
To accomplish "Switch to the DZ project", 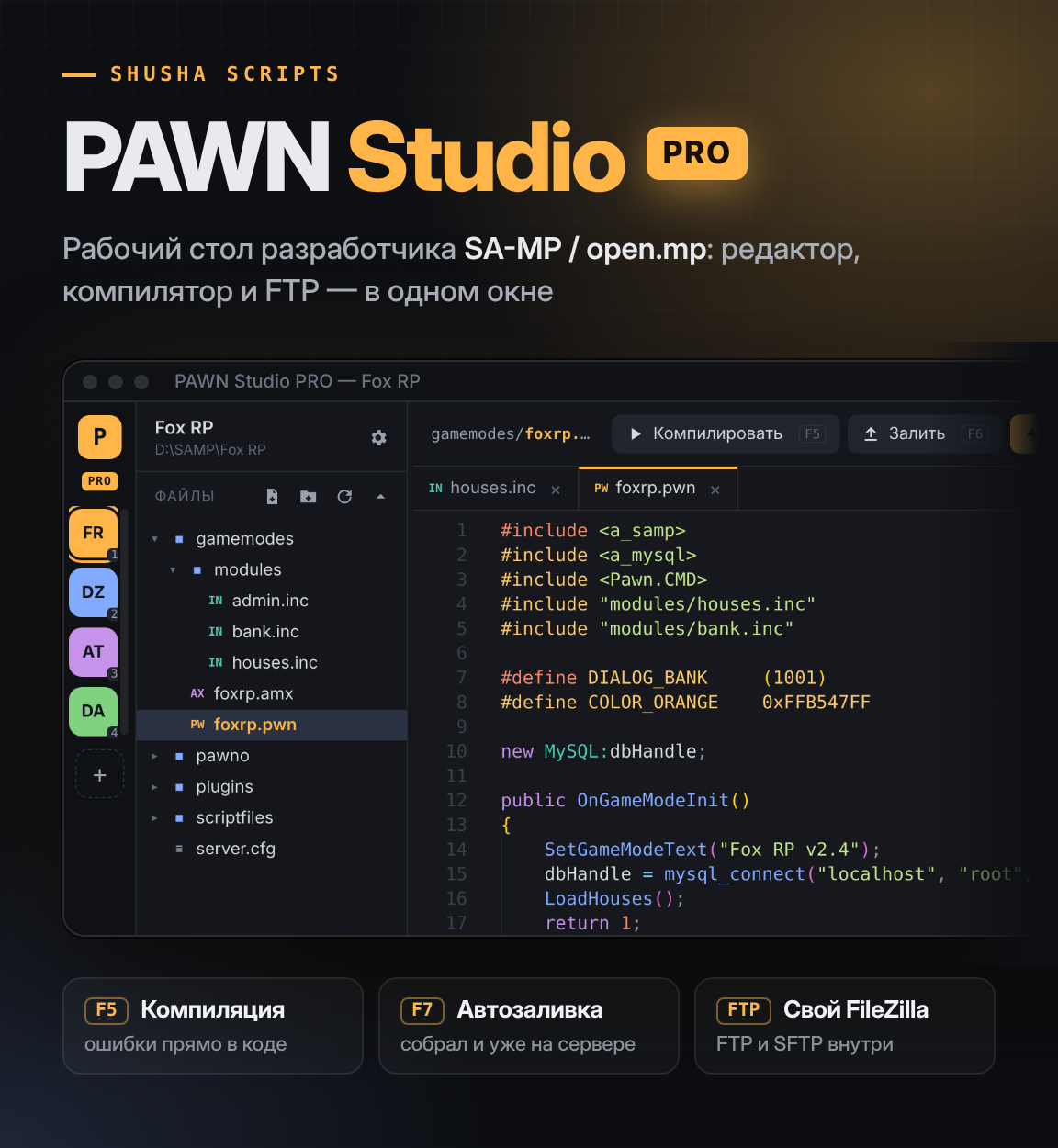I will [93, 592].
